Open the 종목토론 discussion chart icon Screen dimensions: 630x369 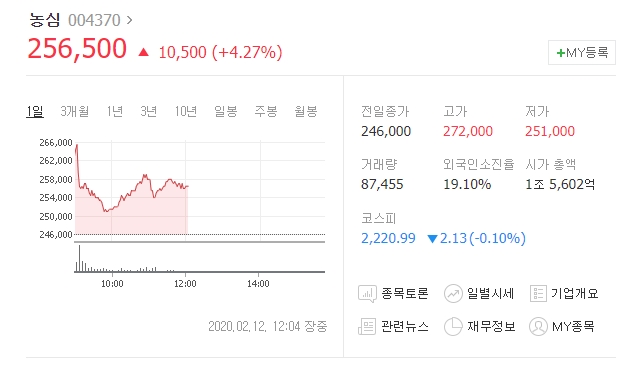pyautogui.click(x=367, y=293)
